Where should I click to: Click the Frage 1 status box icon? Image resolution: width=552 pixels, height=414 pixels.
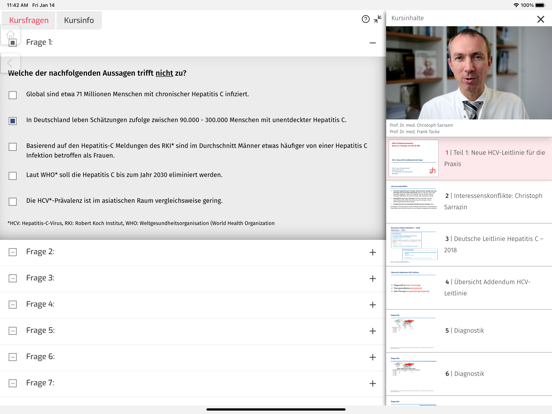(x=12, y=43)
